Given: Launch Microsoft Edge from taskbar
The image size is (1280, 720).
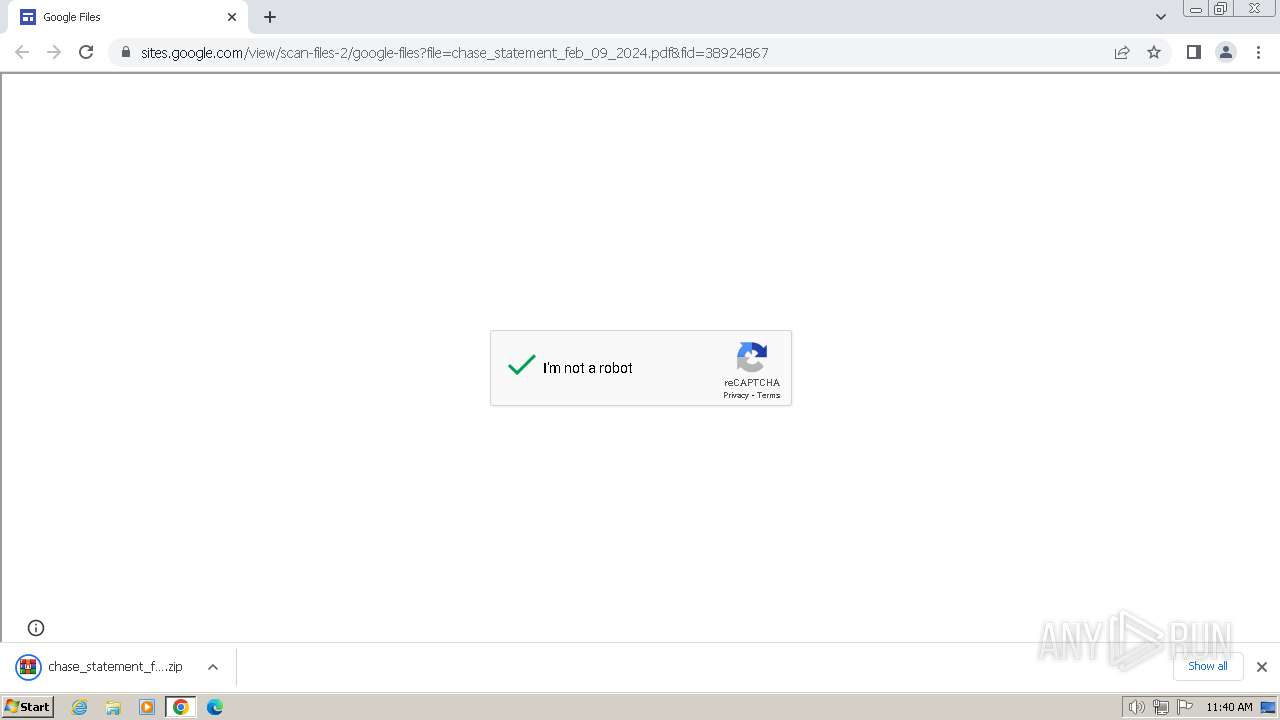Looking at the screenshot, I should 215,707.
